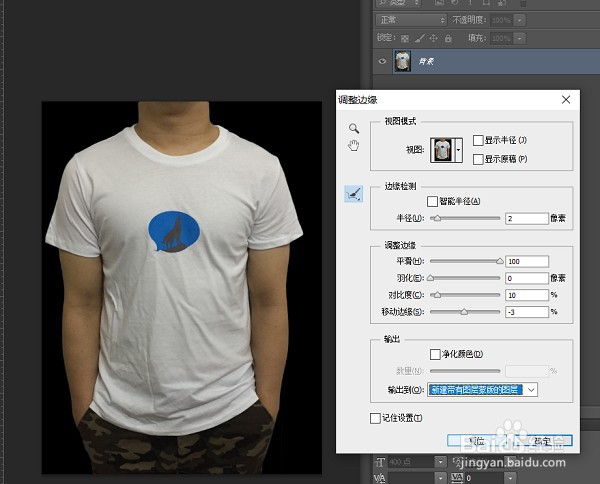Open the kerning dropdown arrow
Image resolution: width=600 pixels, height=484 pixels.
(441, 478)
